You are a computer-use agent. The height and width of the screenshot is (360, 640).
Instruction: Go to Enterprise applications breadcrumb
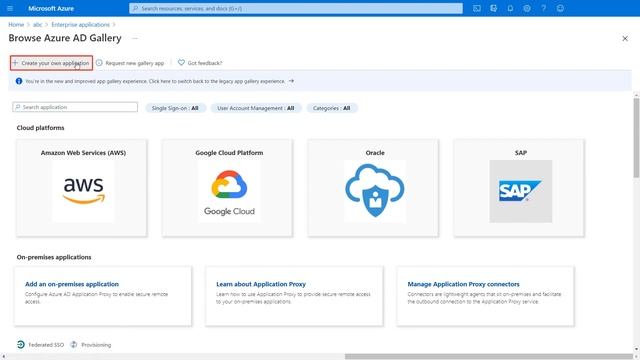coord(80,24)
